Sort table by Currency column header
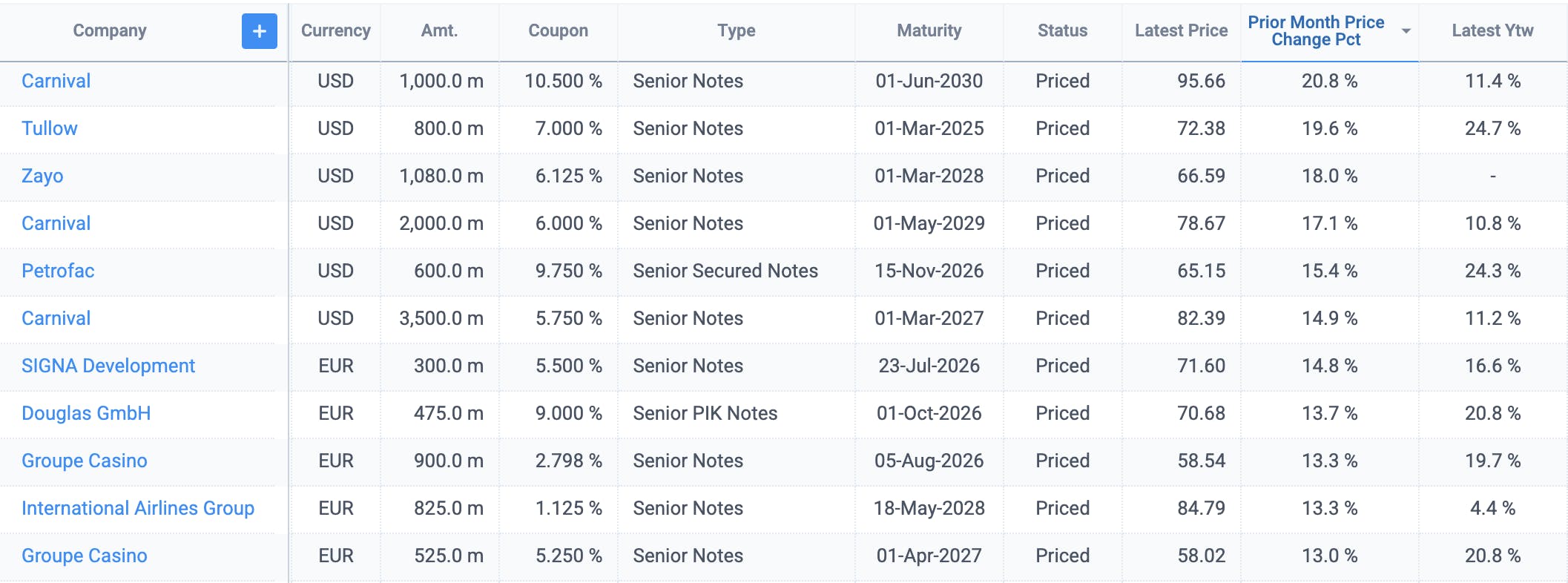This screenshot has width=1568, height=583. coord(335,30)
